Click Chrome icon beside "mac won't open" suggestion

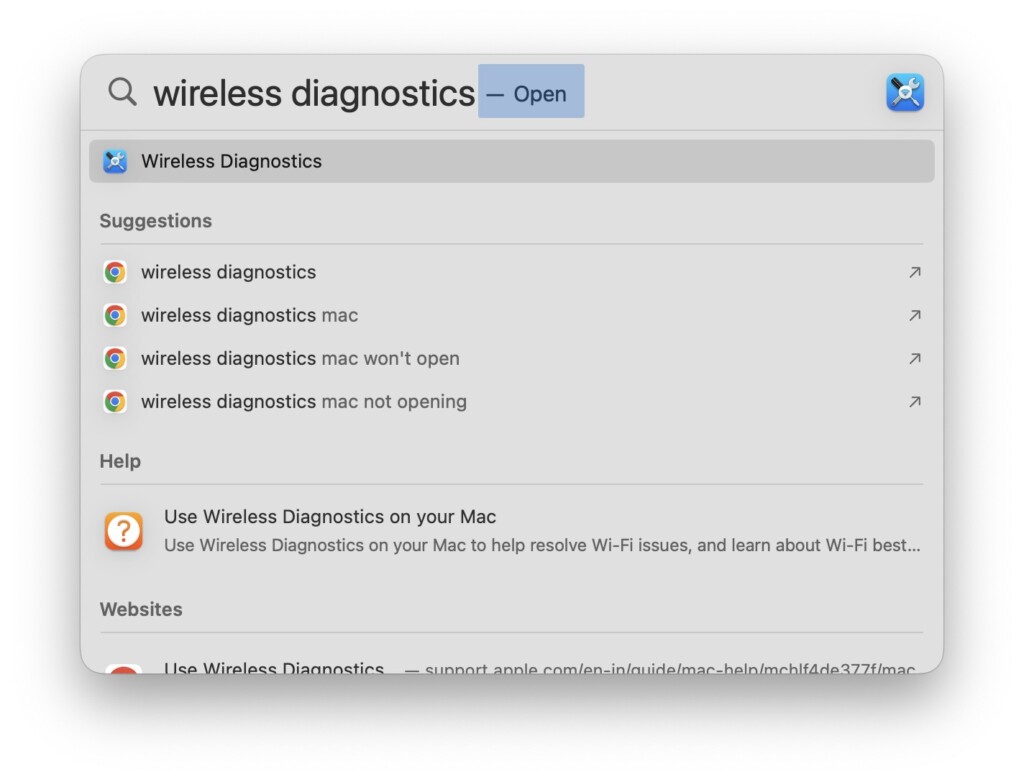(115, 358)
